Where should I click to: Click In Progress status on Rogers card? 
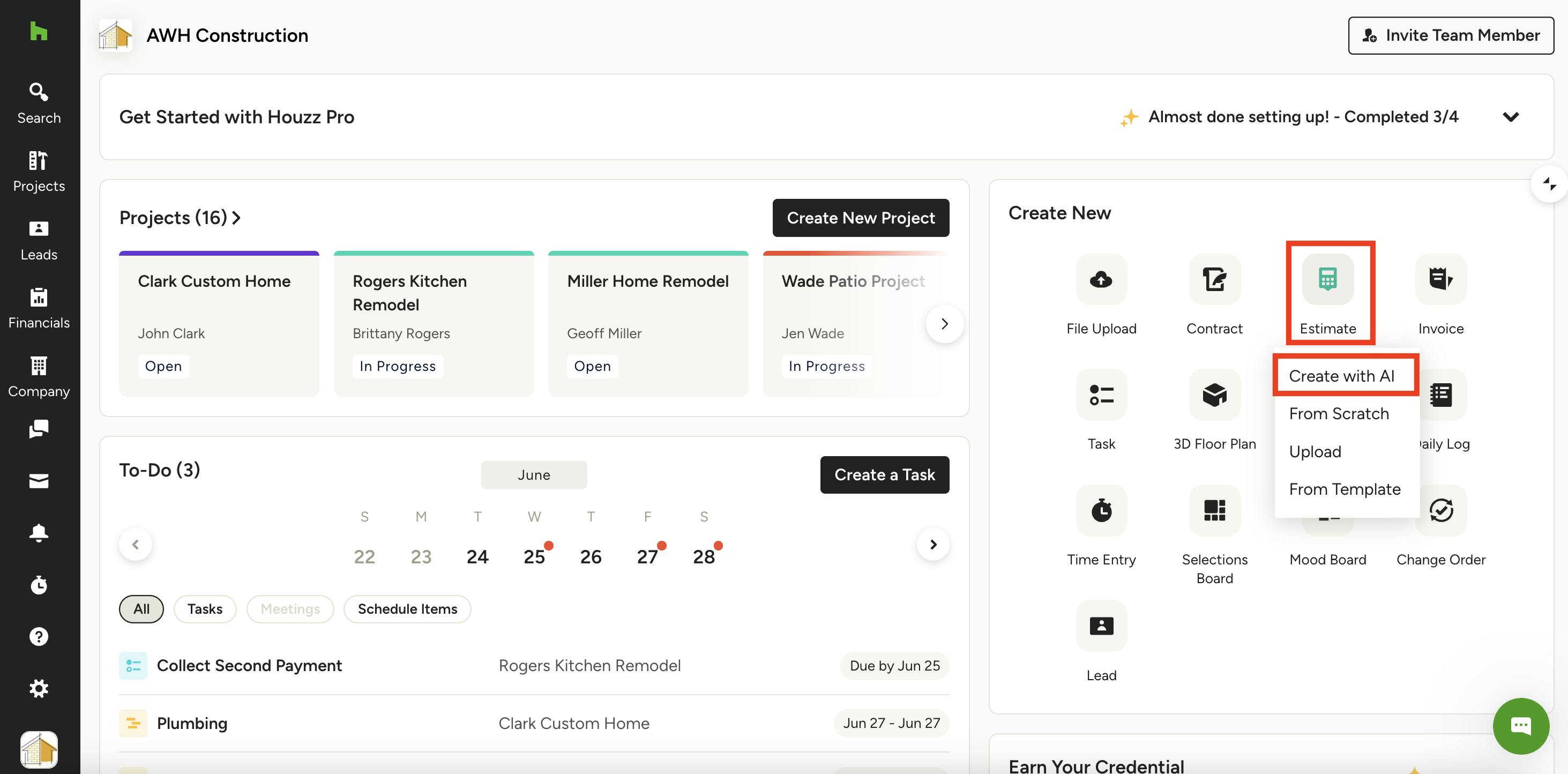coord(398,366)
